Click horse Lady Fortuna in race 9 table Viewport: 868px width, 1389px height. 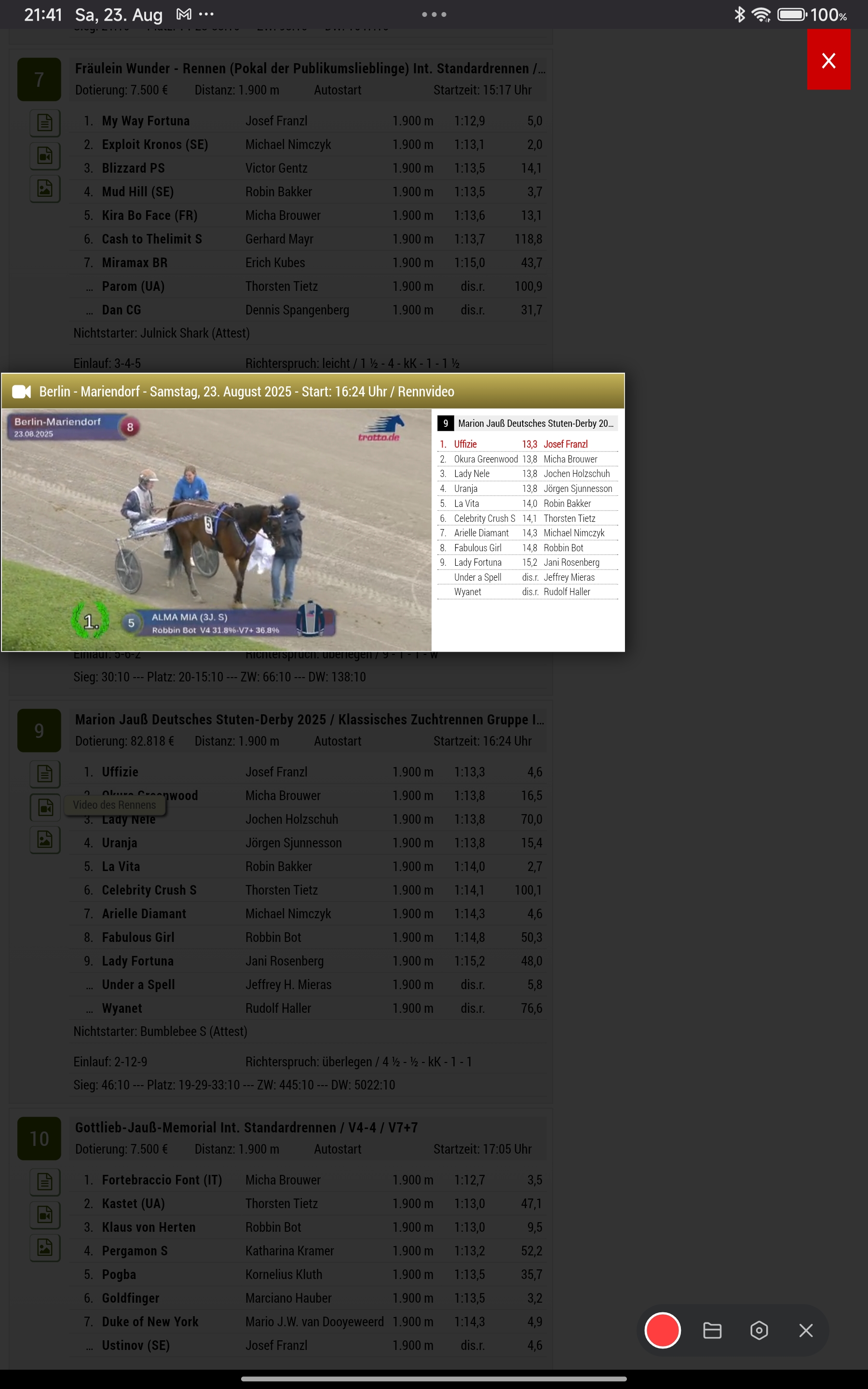coord(138,960)
